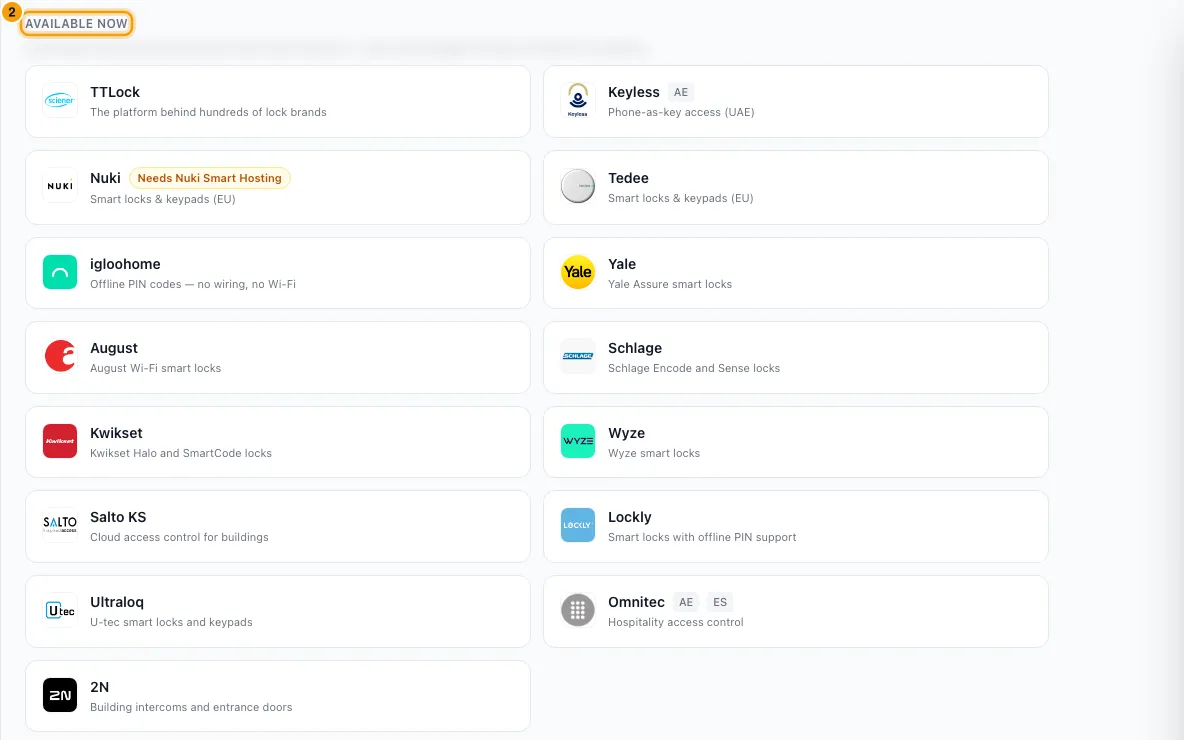Click the gray Omnitec grid icon
The height and width of the screenshot is (740, 1184).
click(578, 610)
